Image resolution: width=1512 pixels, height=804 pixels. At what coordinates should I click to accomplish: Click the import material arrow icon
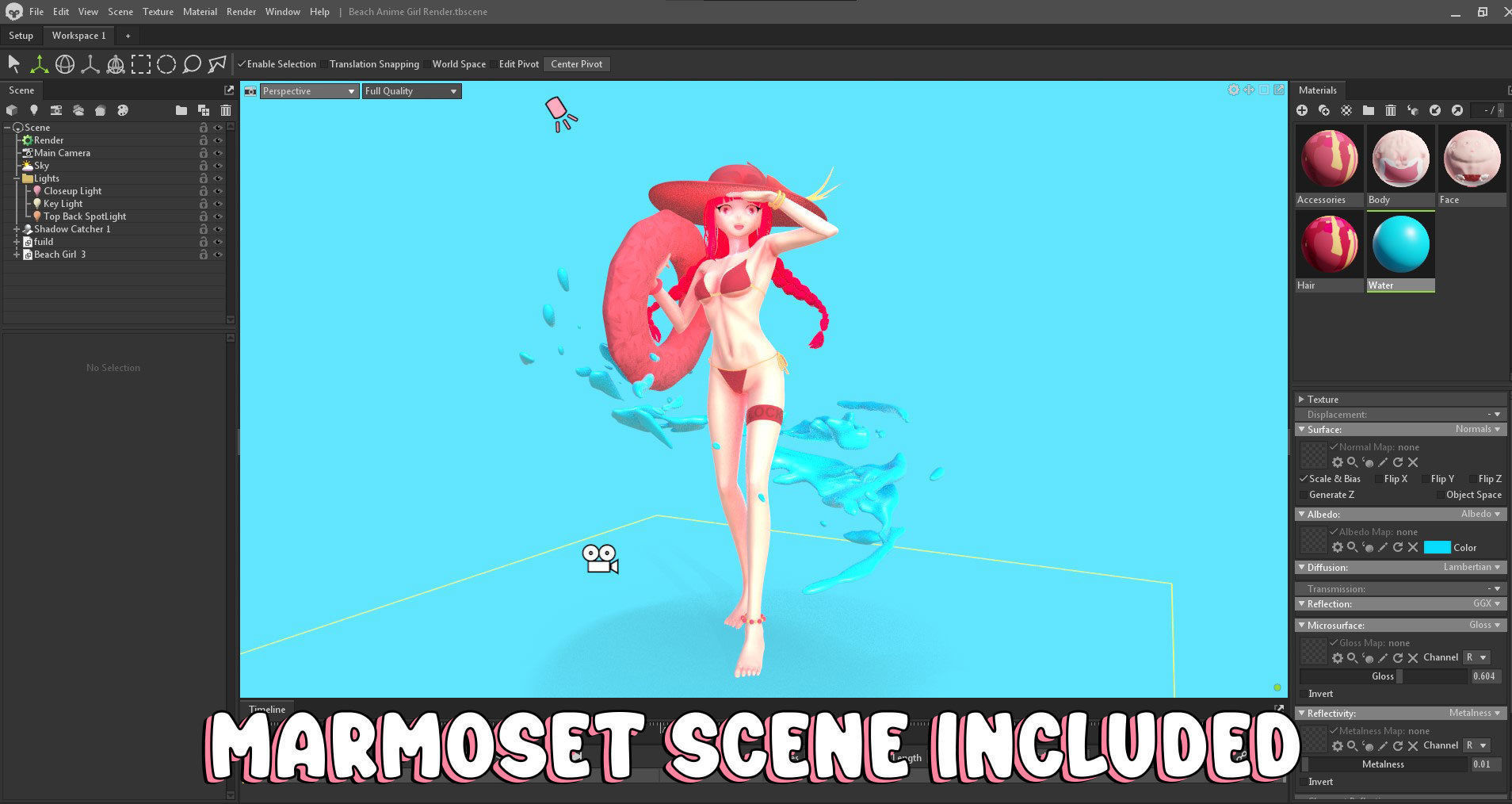pyautogui.click(x=1435, y=110)
